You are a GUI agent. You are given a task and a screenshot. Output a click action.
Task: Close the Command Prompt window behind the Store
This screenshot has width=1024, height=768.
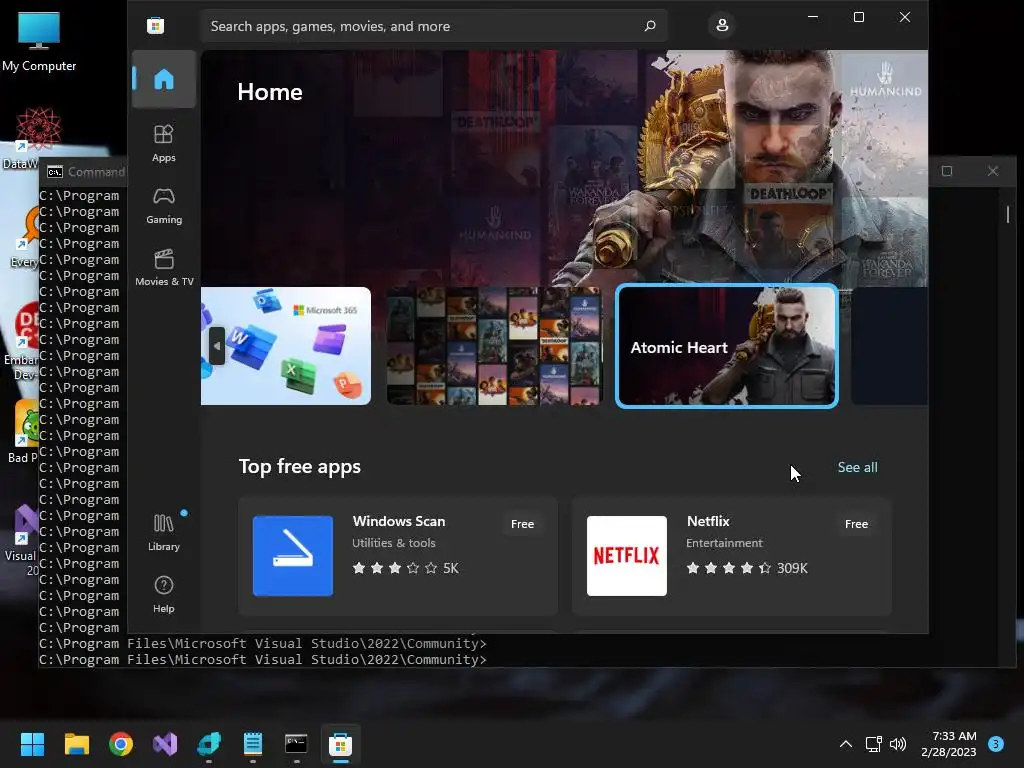[x=993, y=171]
